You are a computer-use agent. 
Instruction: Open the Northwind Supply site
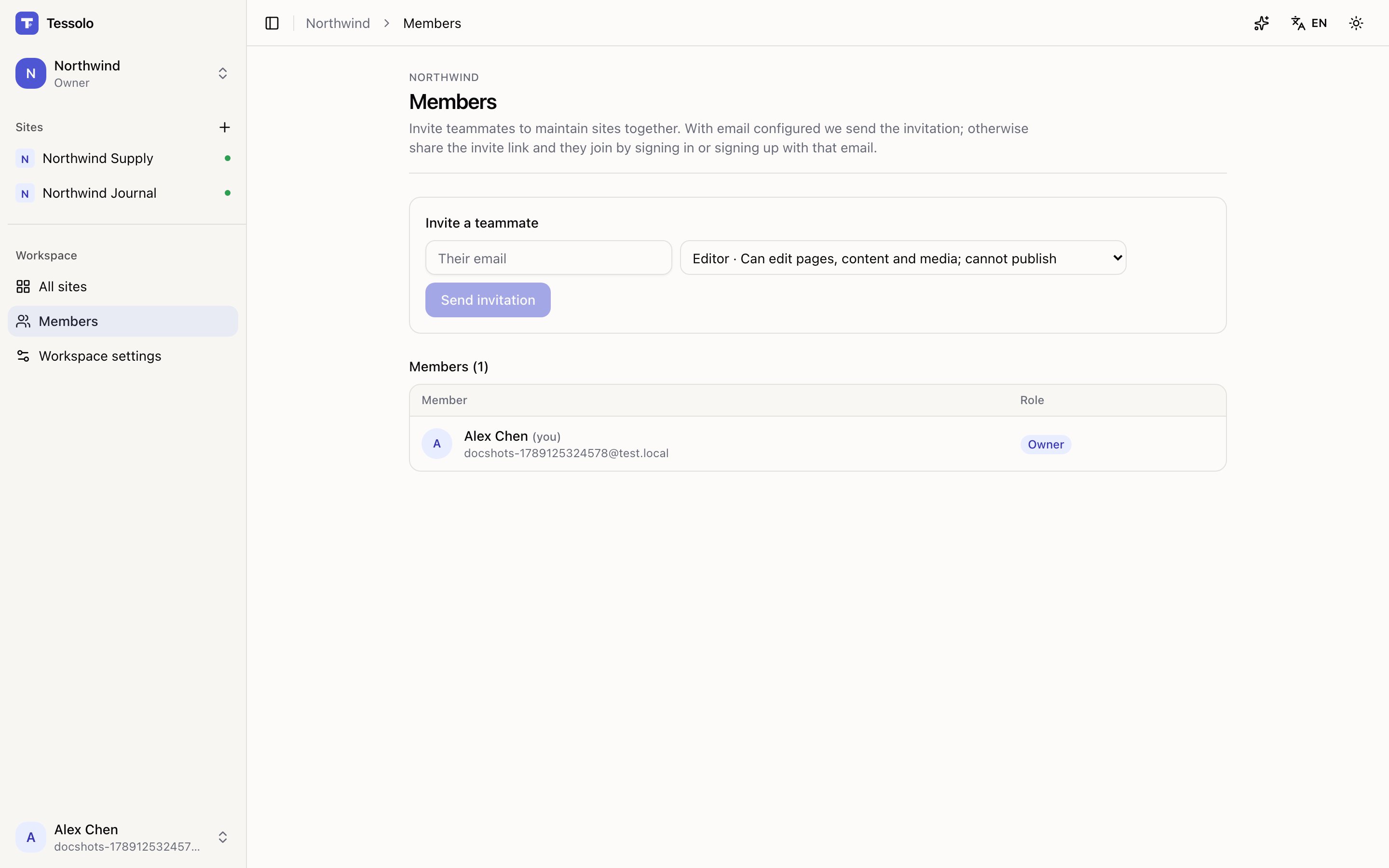coord(123,159)
